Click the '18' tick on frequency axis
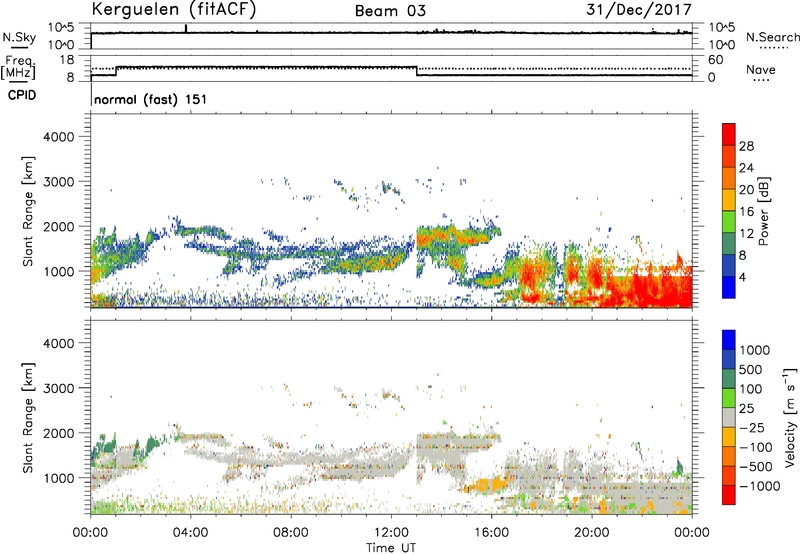Screen dimensions: 800x554 [67, 60]
